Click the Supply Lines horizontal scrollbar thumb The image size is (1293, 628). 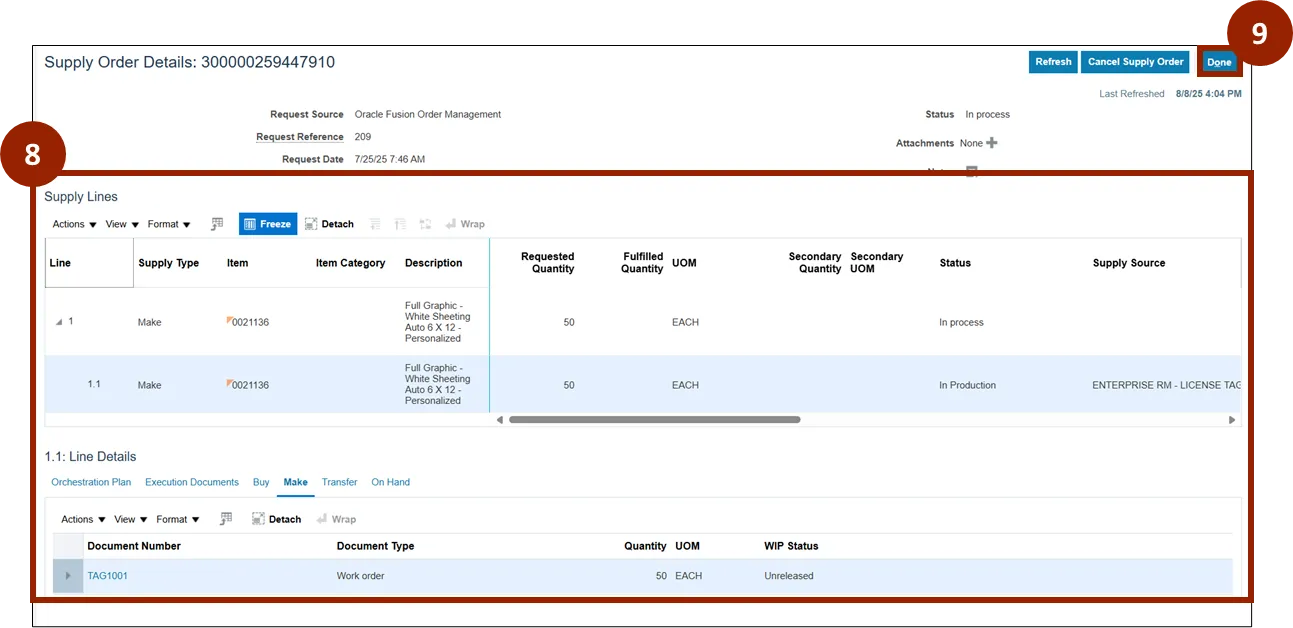click(x=654, y=420)
